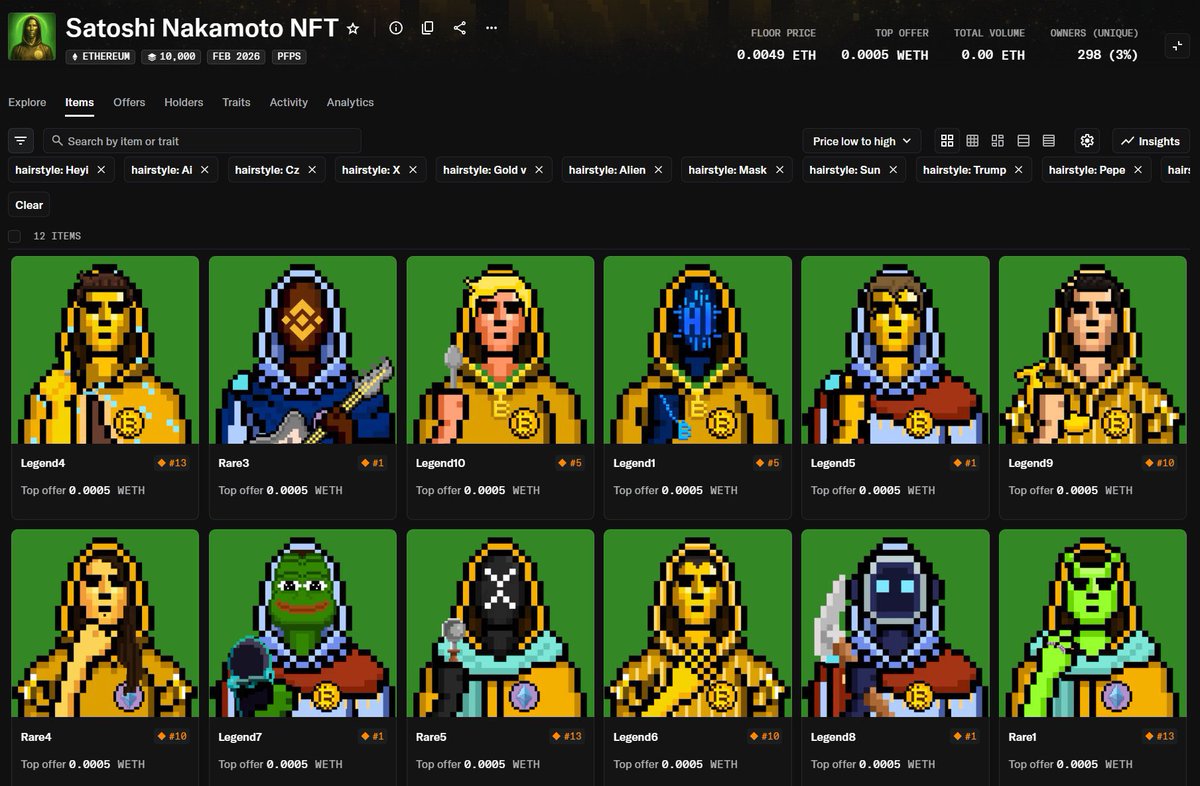1200x786 pixels.
Task: Remove the hairstyle: Ai filter
Action: [x=205, y=170]
